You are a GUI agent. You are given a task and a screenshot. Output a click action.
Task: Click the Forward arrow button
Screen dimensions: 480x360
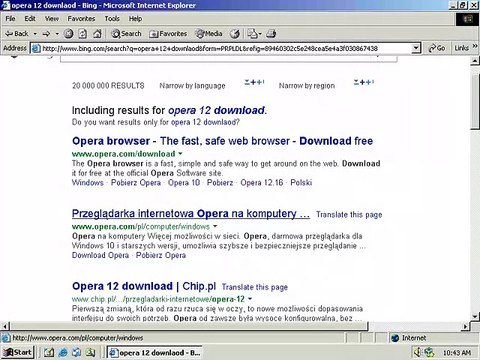(x=46, y=34)
